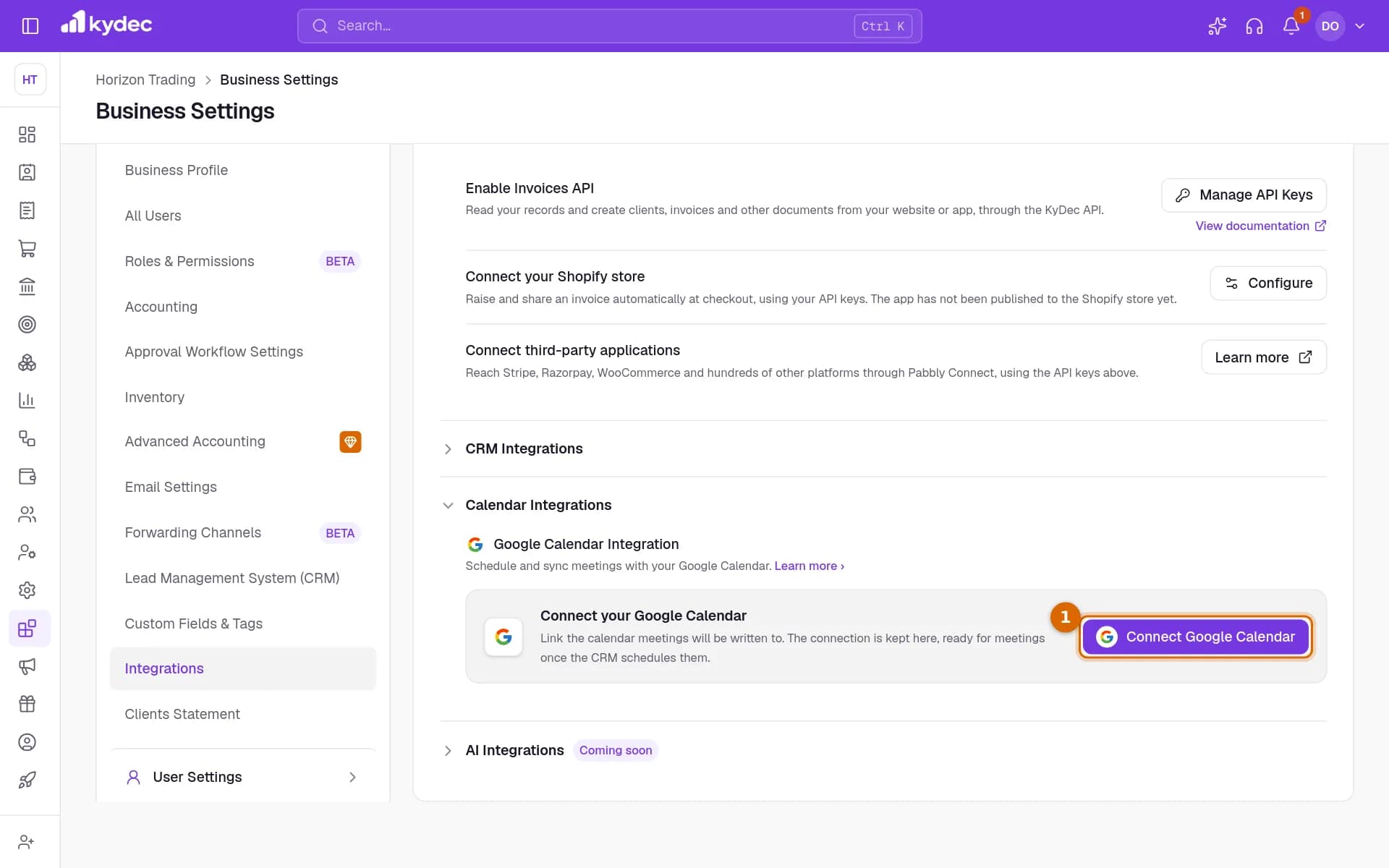The height and width of the screenshot is (868, 1389).
Task: Open the wallet icon in sidebar
Action: coord(27,477)
